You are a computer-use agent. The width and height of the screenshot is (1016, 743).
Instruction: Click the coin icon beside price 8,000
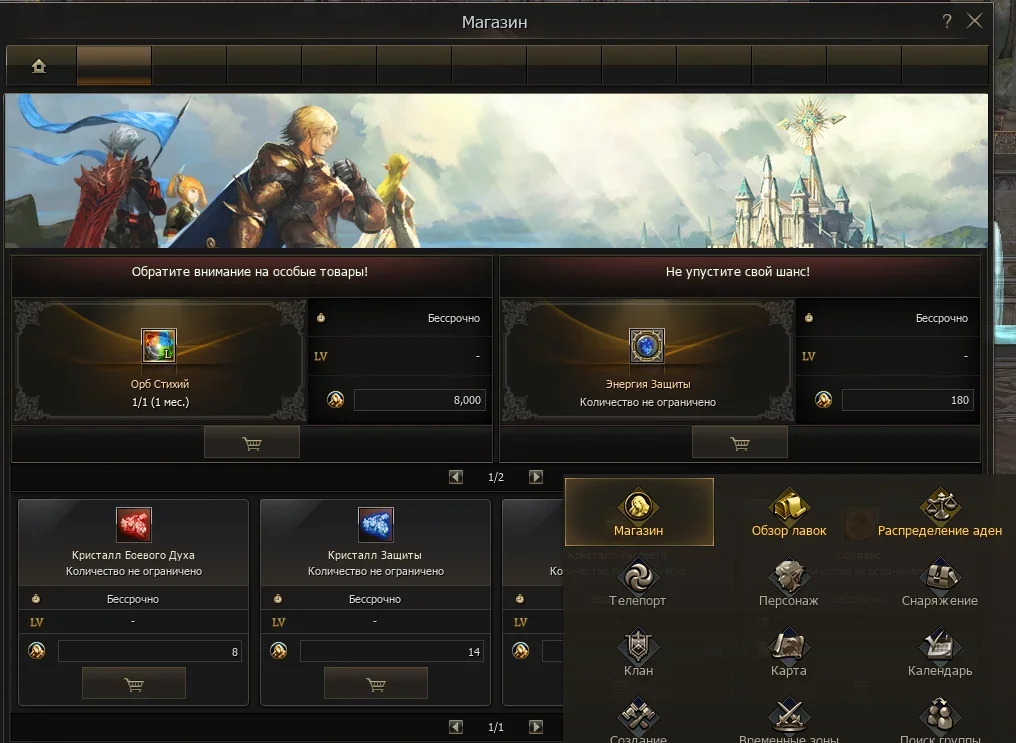click(x=335, y=400)
